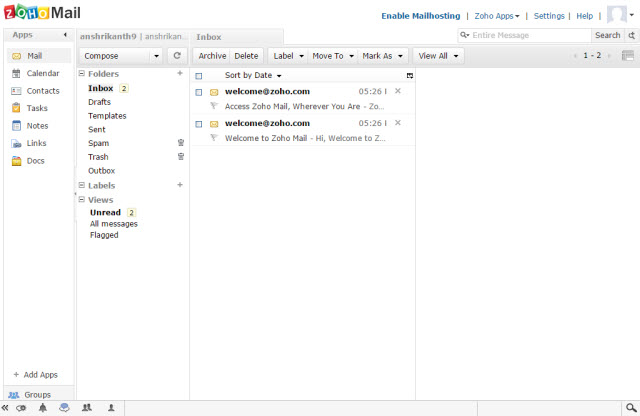Collapse the Views section
Image resolution: width=640 pixels, height=416 pixels.
[x=82, y=200]
